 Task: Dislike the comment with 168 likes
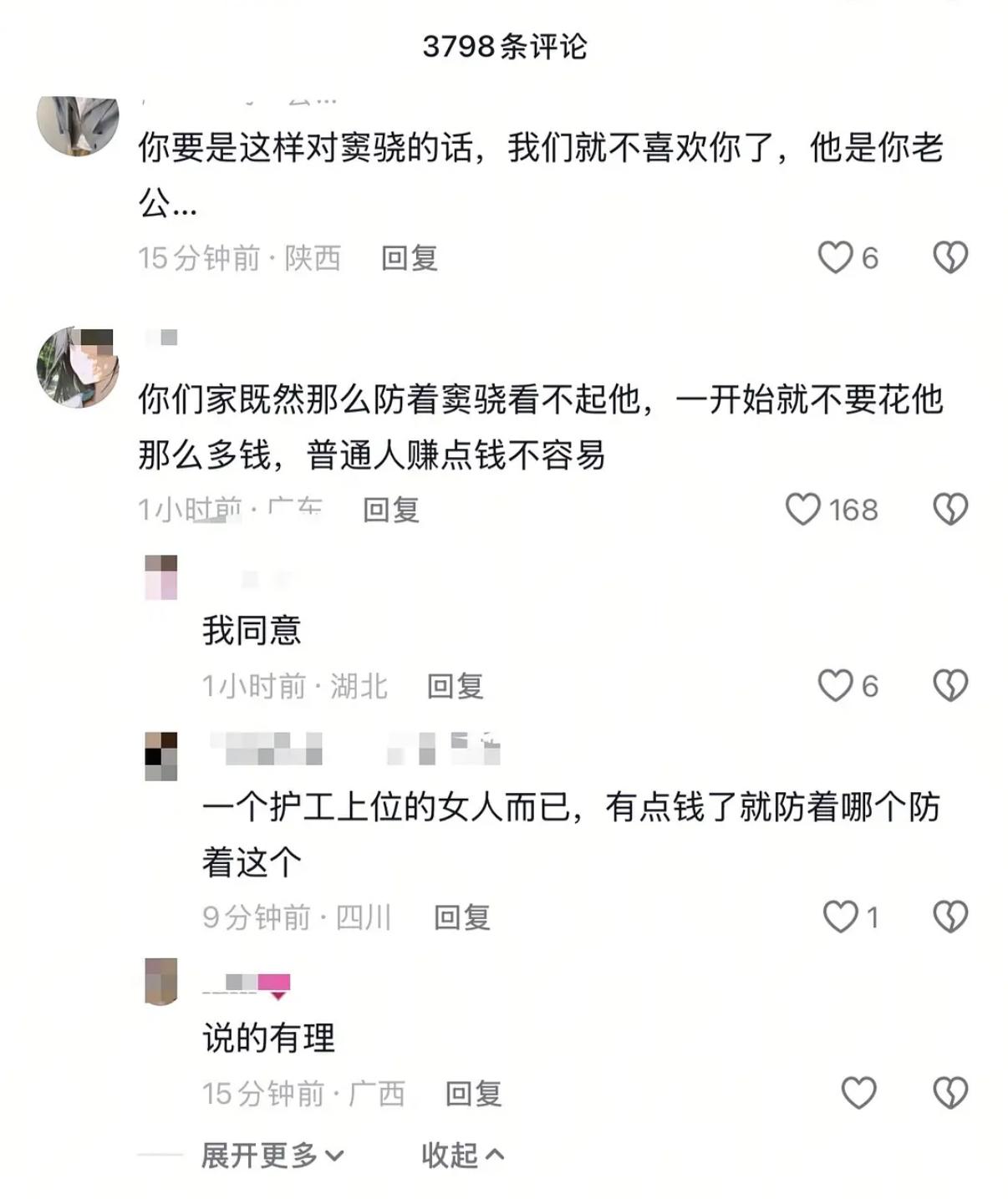[x=949, y=509]
